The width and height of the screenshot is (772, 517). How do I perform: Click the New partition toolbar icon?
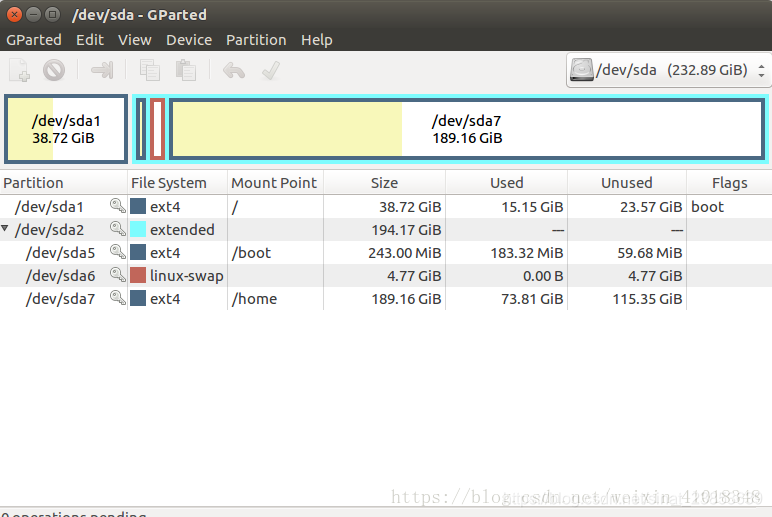click(x=20, y=70)
